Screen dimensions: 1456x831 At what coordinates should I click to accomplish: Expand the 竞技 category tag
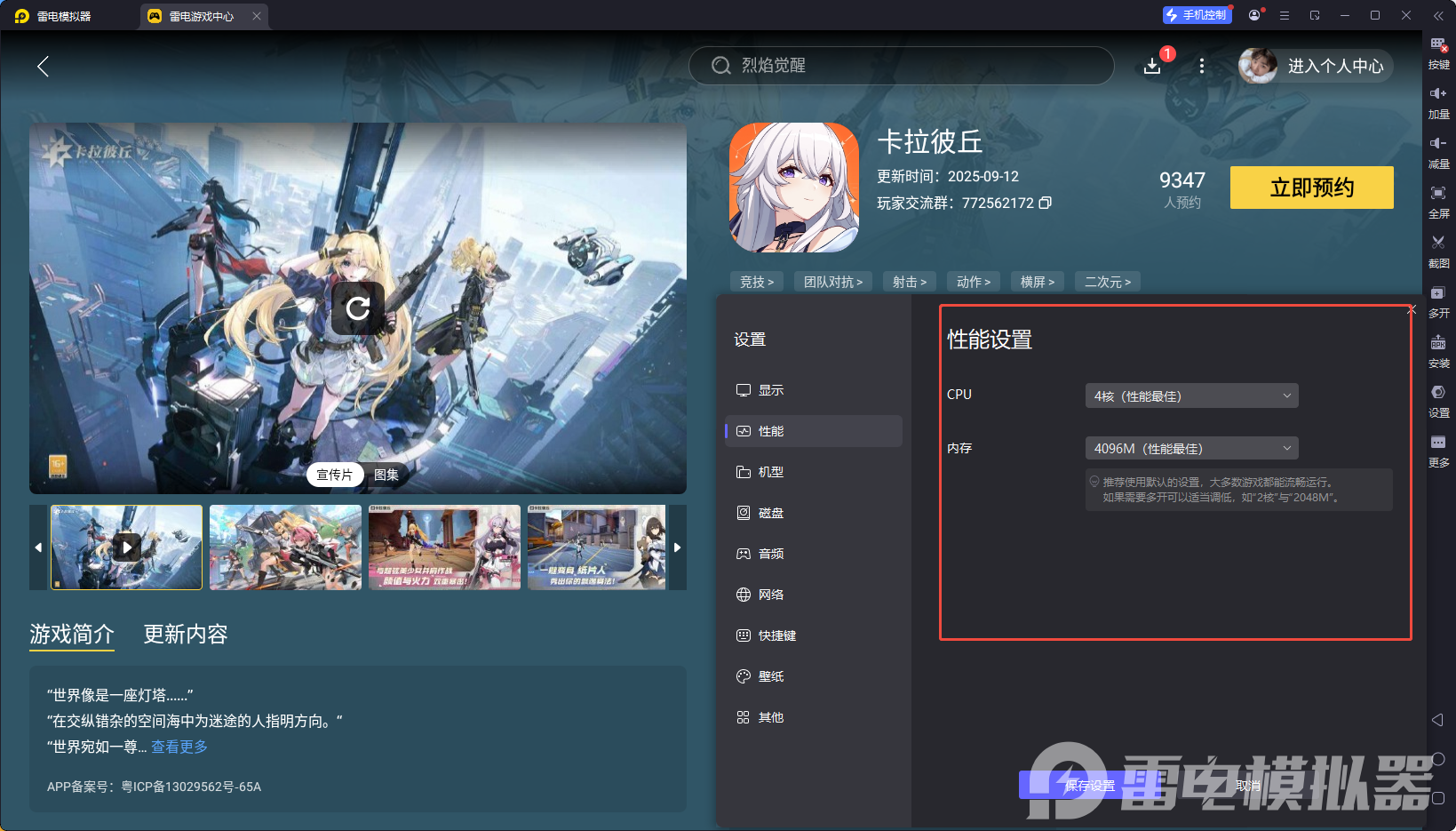click(x=756, y=281)
